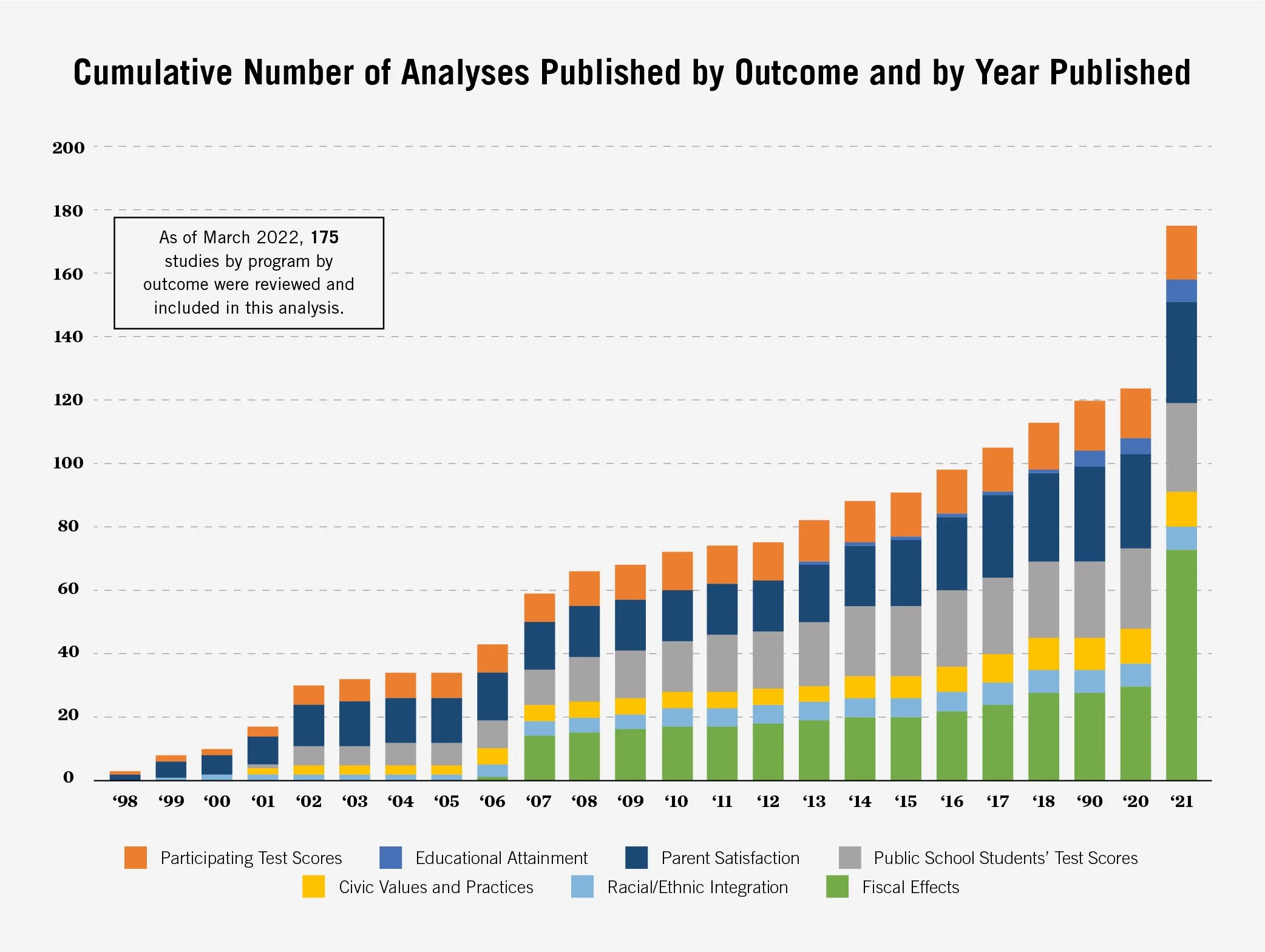Click the green segment of the '21 bar

pos(1181,664)
